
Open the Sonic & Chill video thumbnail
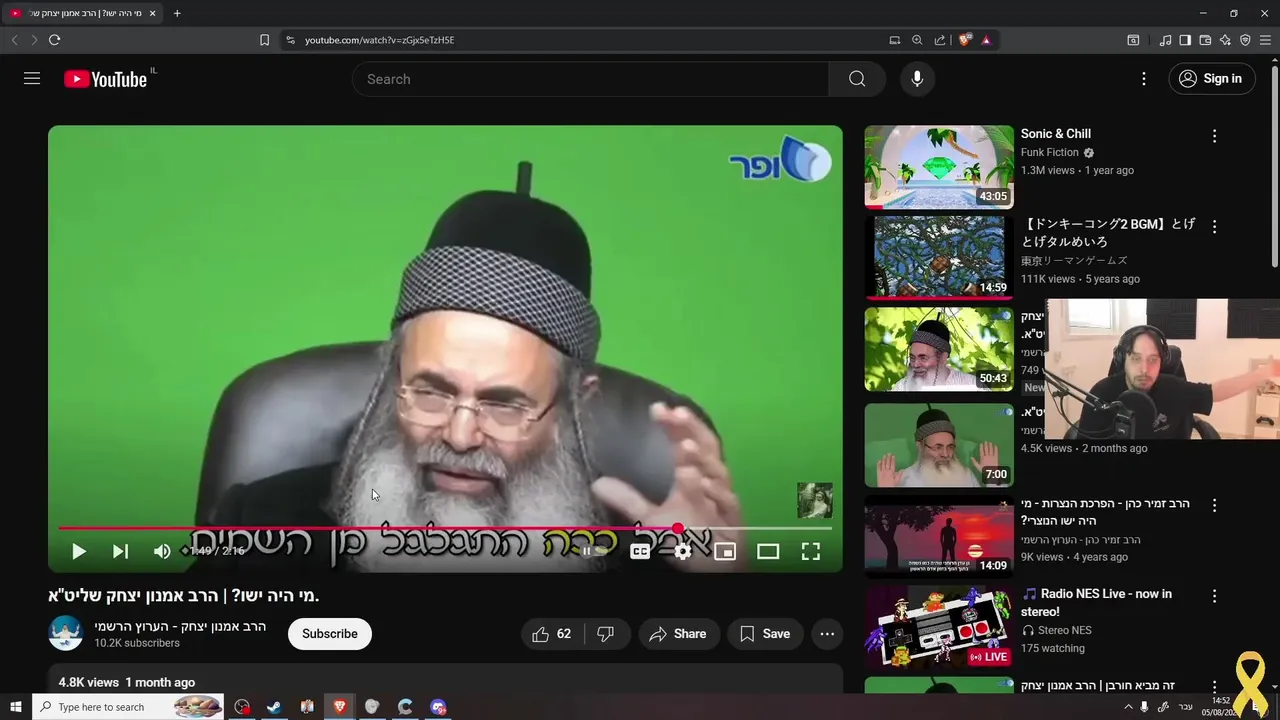point(939,166)
